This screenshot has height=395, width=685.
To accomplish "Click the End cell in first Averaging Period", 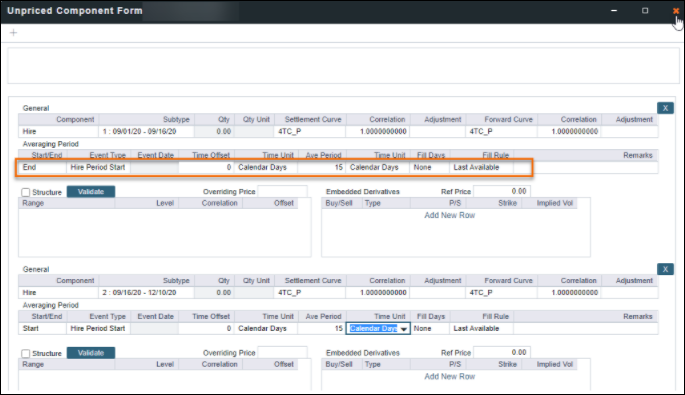I will tap(42, 167).
